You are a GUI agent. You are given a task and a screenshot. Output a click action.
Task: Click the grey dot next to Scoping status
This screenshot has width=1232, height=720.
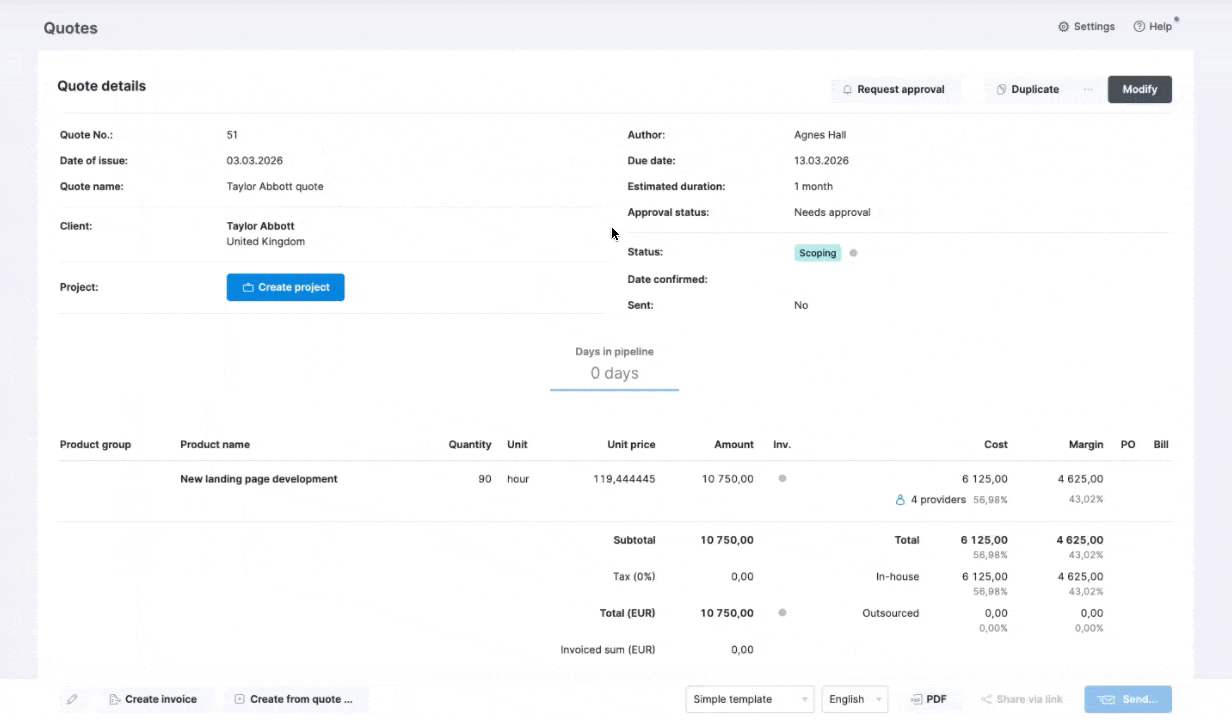[x=853, y=253]
